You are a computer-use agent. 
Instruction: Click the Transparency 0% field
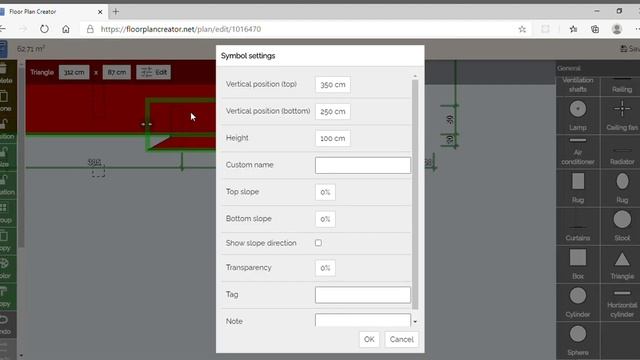325,268
